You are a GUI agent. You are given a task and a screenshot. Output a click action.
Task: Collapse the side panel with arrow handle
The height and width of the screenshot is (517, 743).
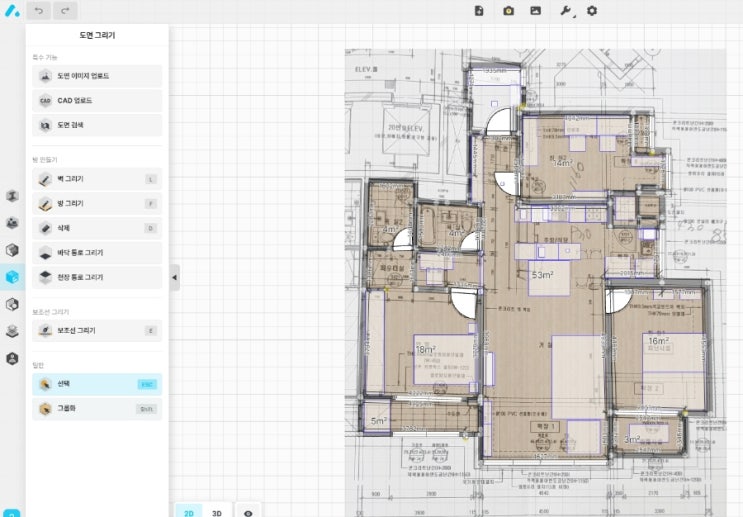point(174,277)
